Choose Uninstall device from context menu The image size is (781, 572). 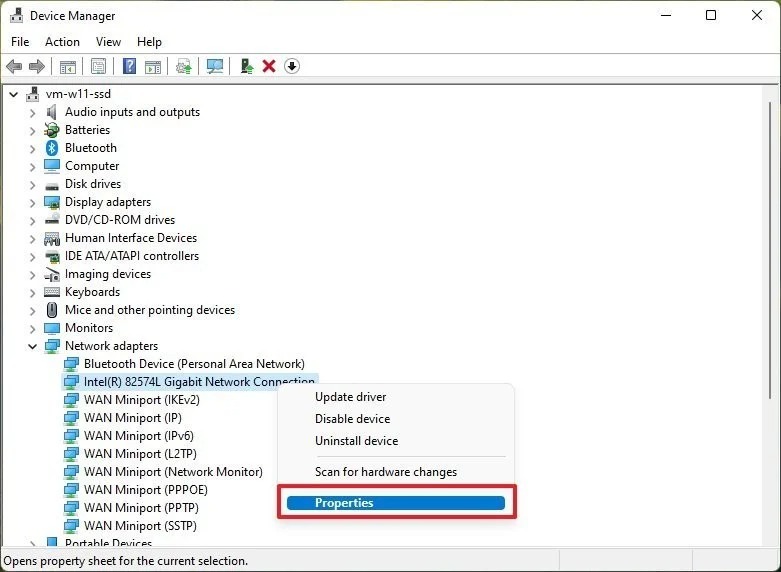tap(357, 441)
